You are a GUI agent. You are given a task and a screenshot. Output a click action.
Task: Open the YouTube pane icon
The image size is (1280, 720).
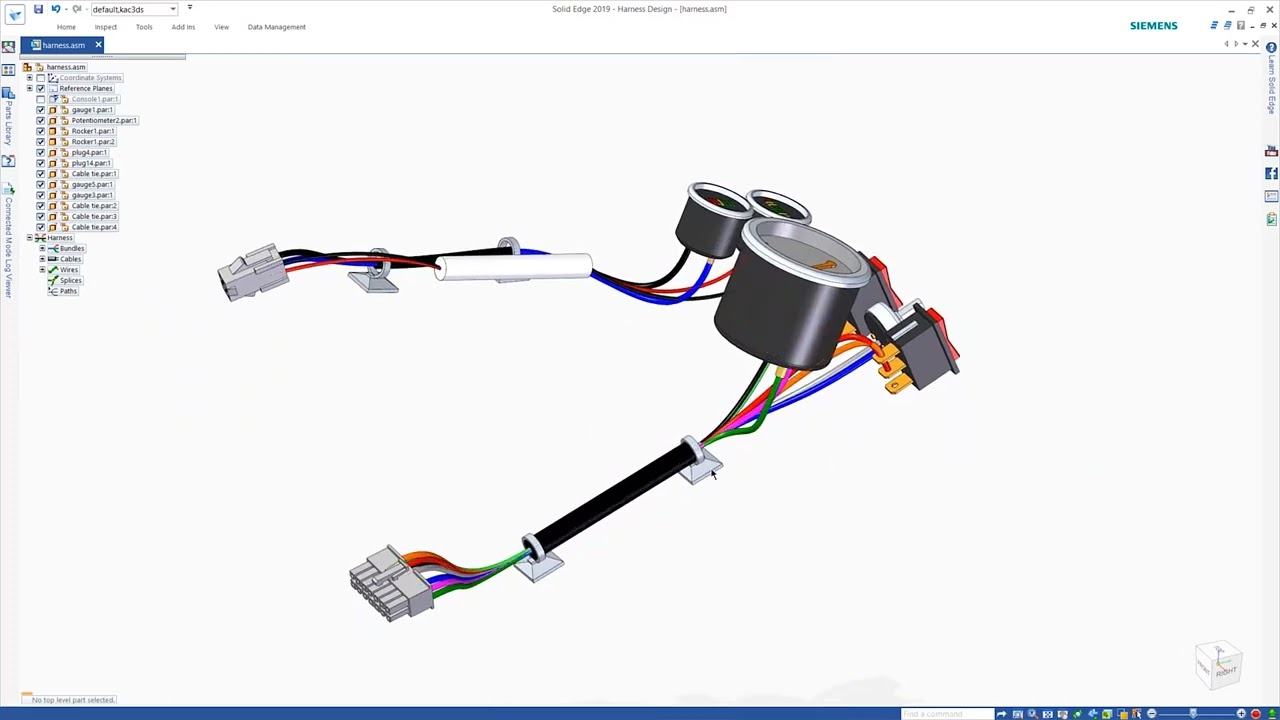(1271, 151)
